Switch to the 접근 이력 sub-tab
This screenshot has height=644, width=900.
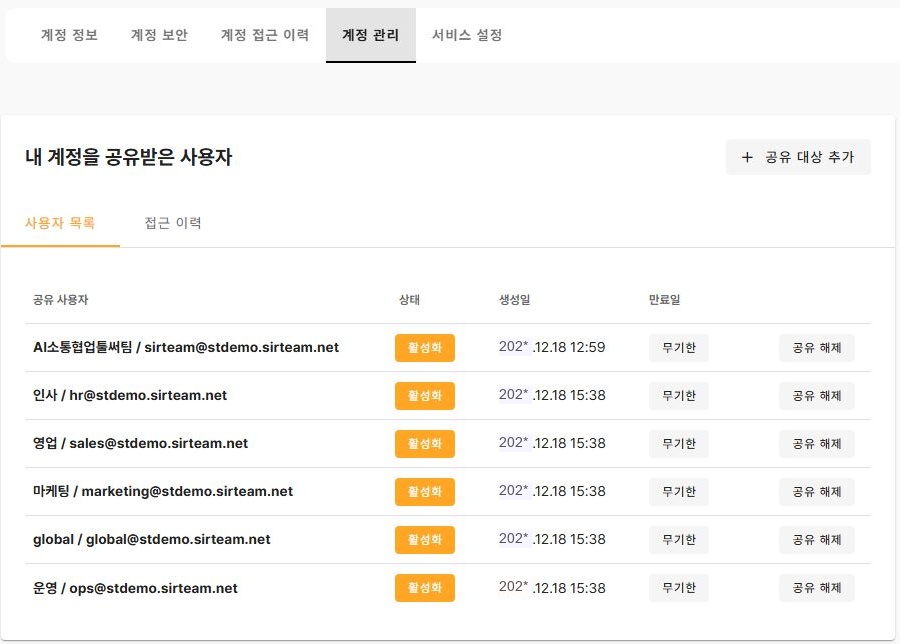click(x=173, y=223)
